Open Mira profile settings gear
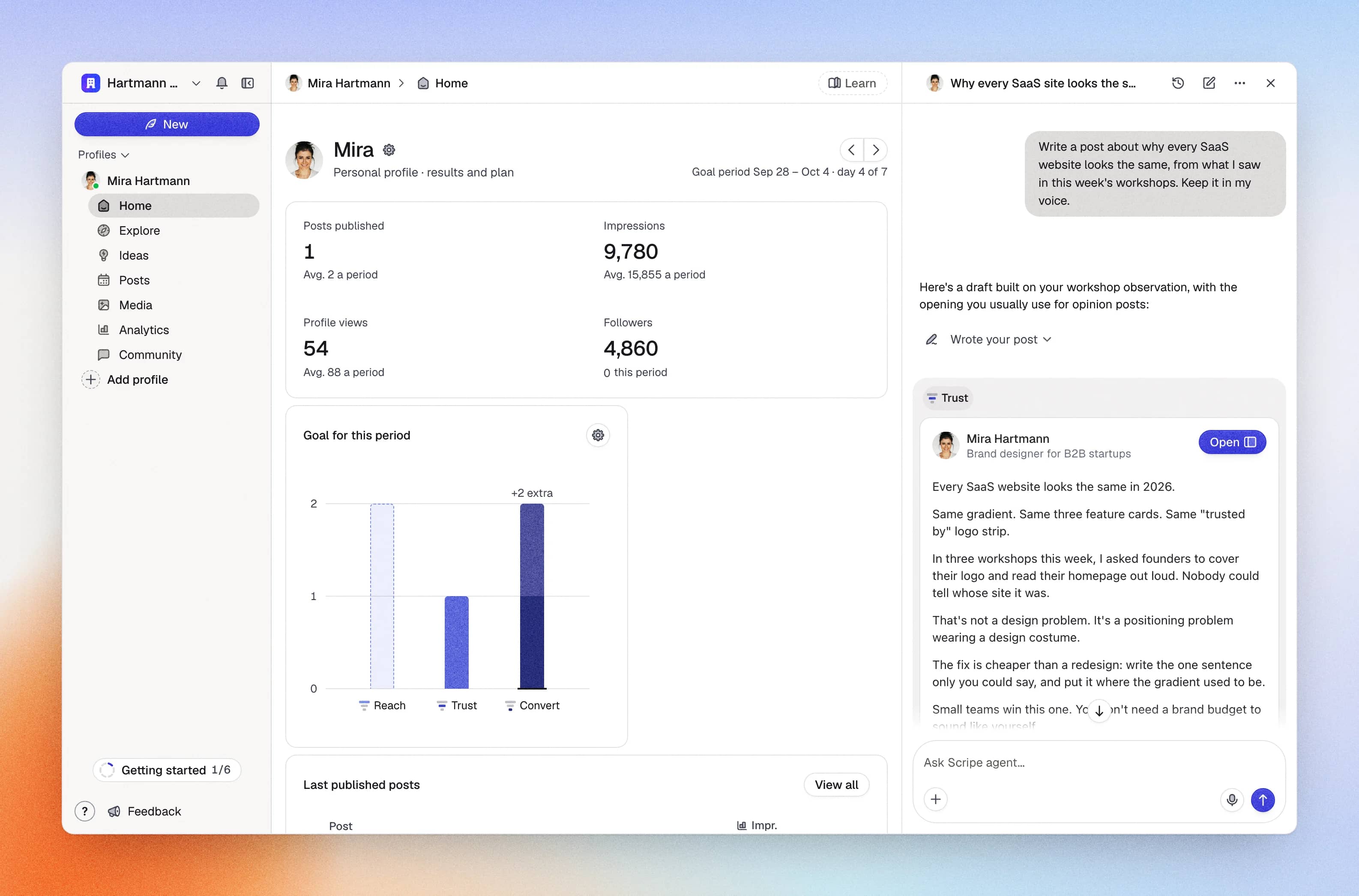 click(389, 150)
